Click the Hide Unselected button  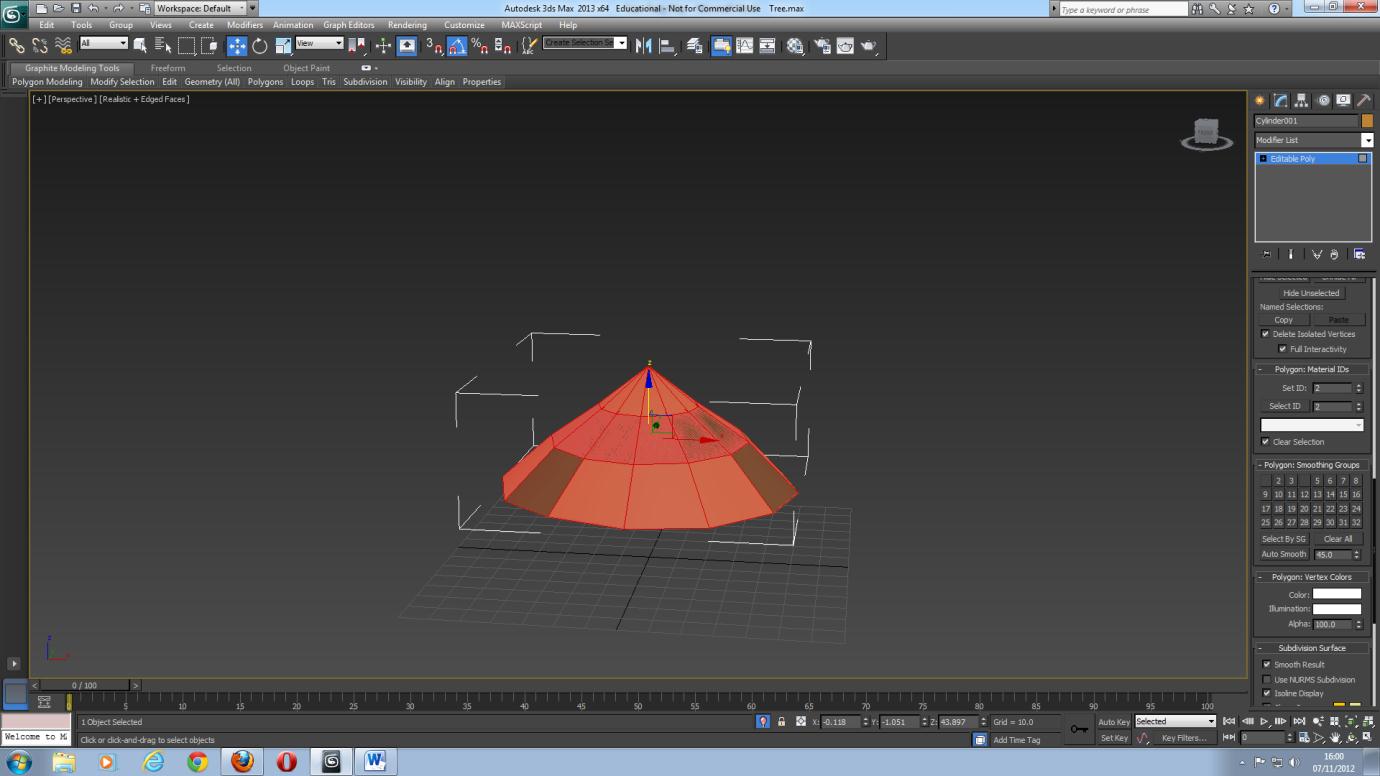[1311, 293]
